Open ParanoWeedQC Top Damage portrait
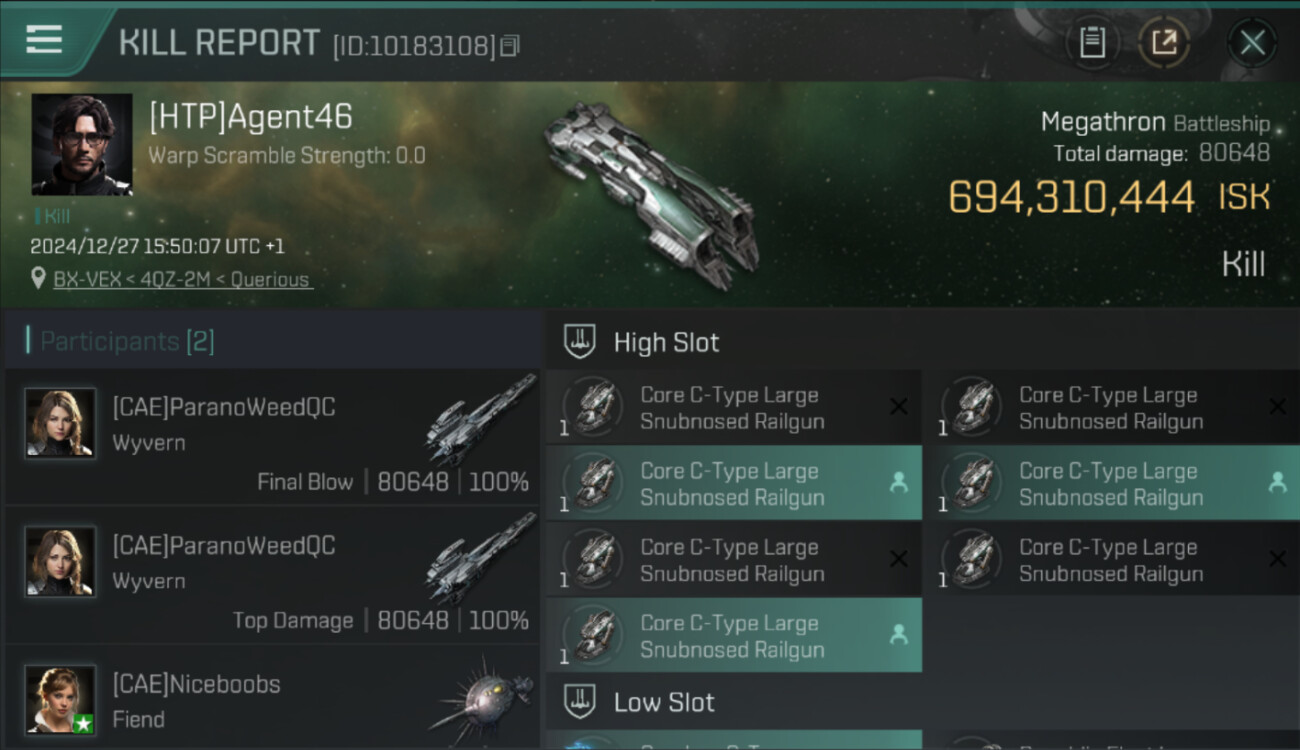This screenshot has height=750, width=1300. [61, 562]
